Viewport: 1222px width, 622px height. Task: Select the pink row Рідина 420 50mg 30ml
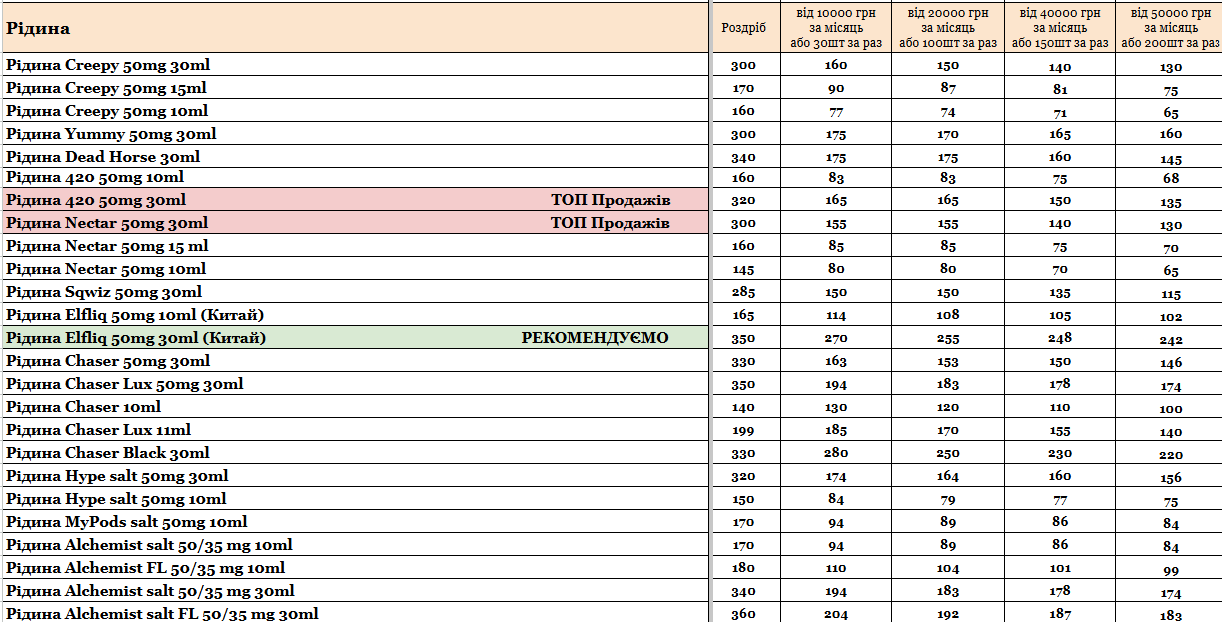(x=355, y=200)
